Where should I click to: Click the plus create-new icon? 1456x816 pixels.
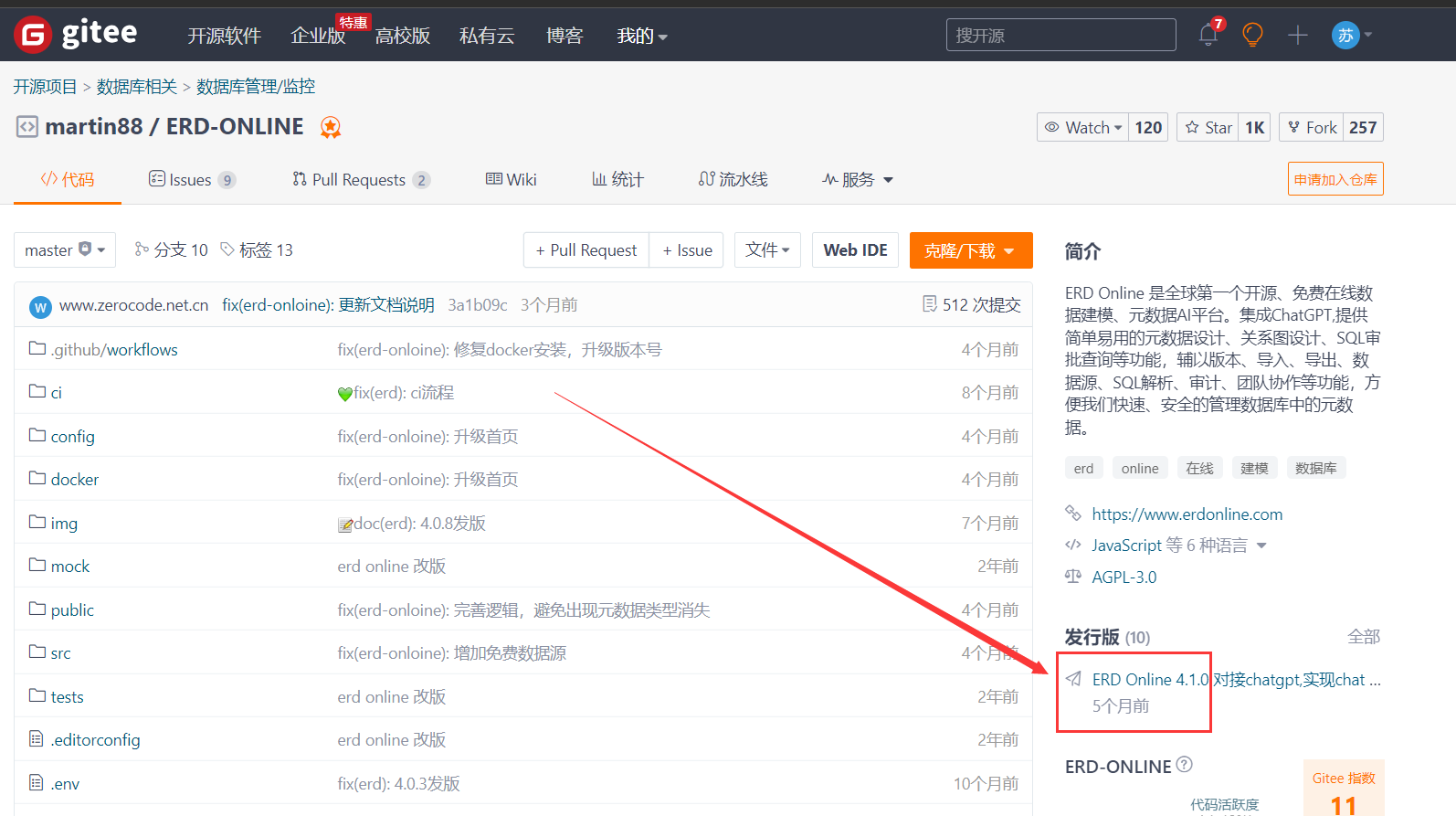(1297, 36)
